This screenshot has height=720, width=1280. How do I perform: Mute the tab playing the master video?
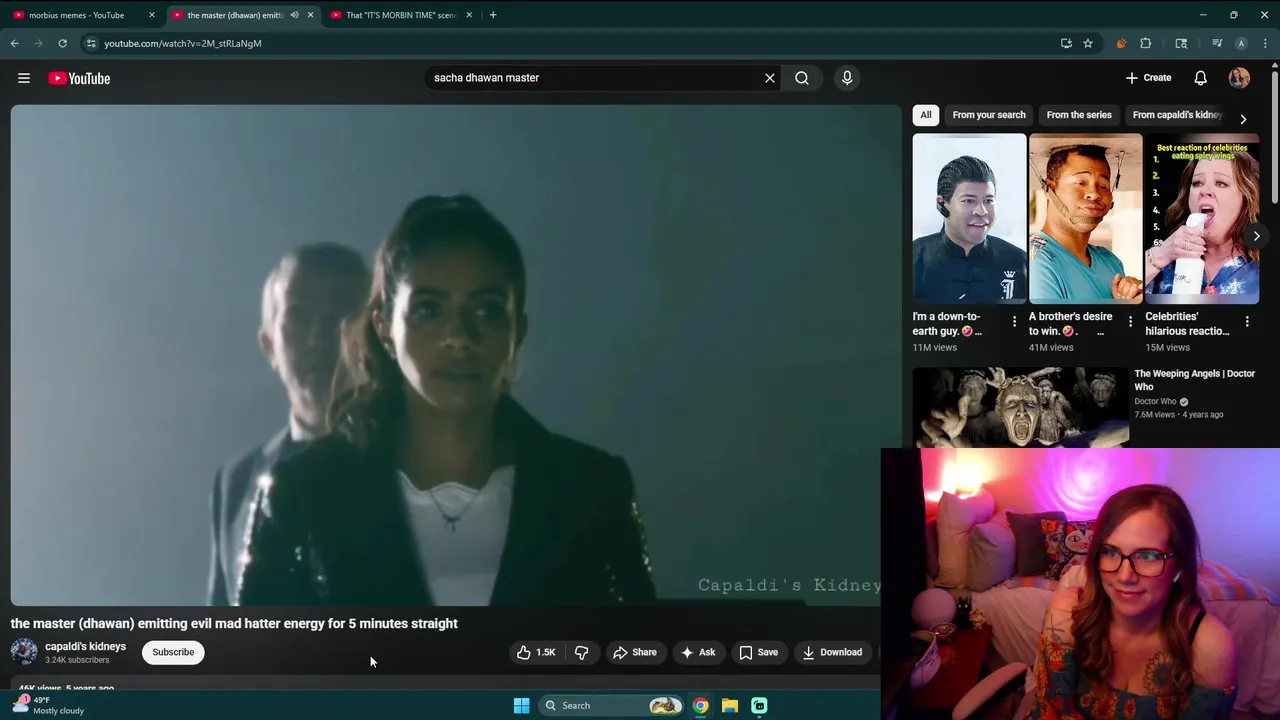click(x=294, y=15)
